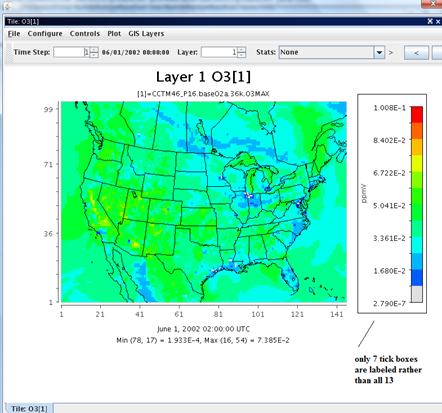Increment the Layer value spinner

[242, 50]
